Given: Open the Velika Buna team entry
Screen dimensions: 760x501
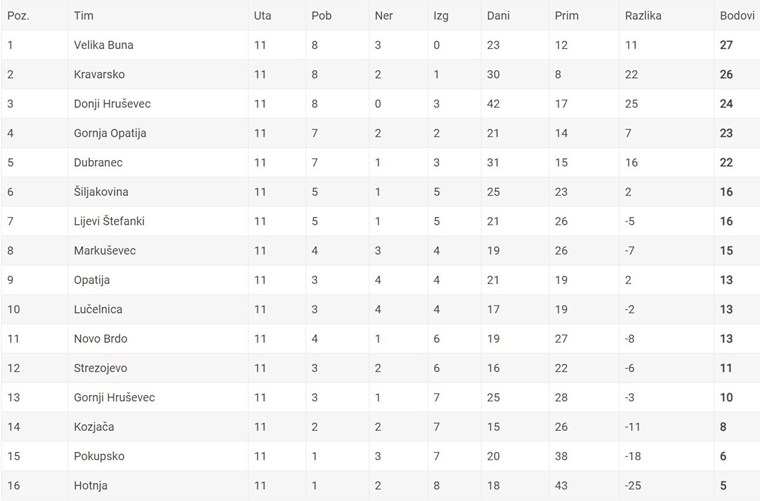Looking at the screenshot, I should (104, 45).
